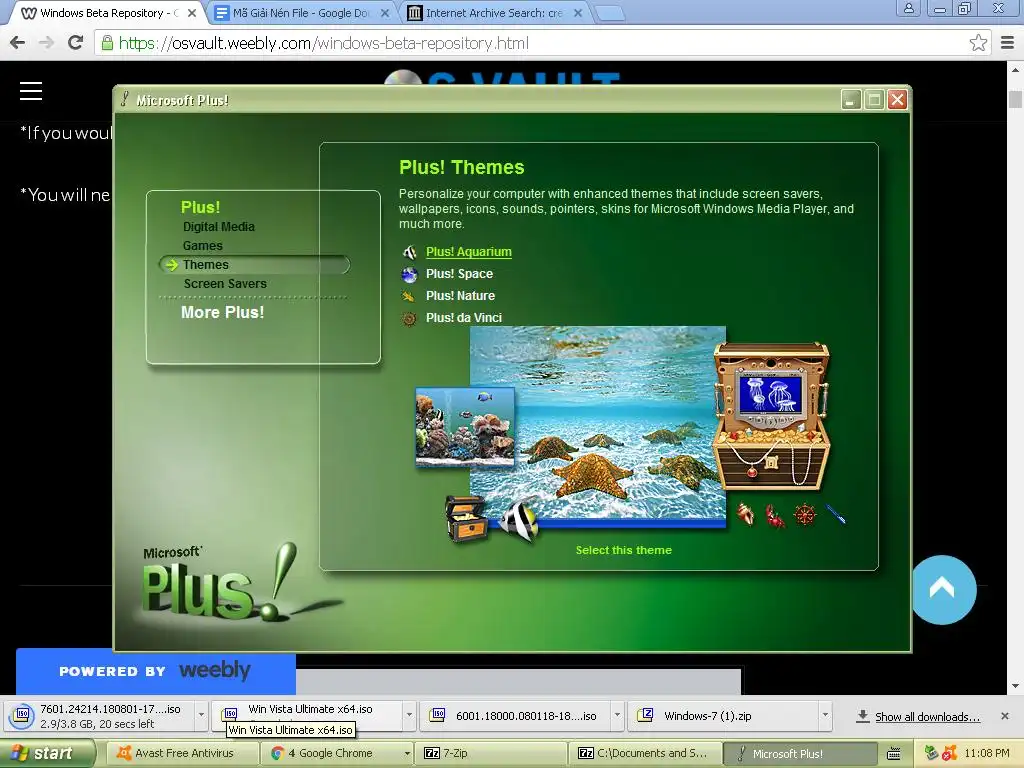Open the Windows-7 (1).zip download
The height and width of the screenshot is (768, 1024).
click(723, 716)
